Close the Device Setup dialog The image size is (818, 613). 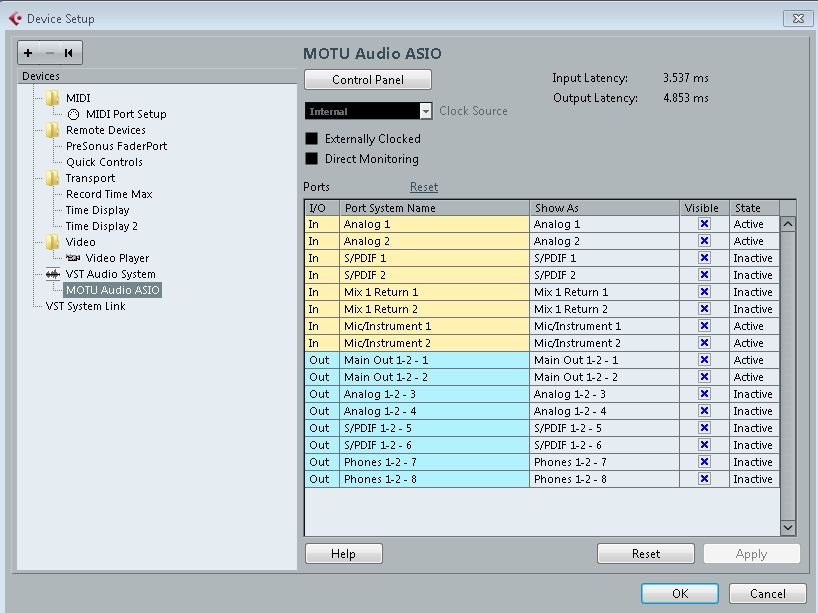tap(798, 19)
